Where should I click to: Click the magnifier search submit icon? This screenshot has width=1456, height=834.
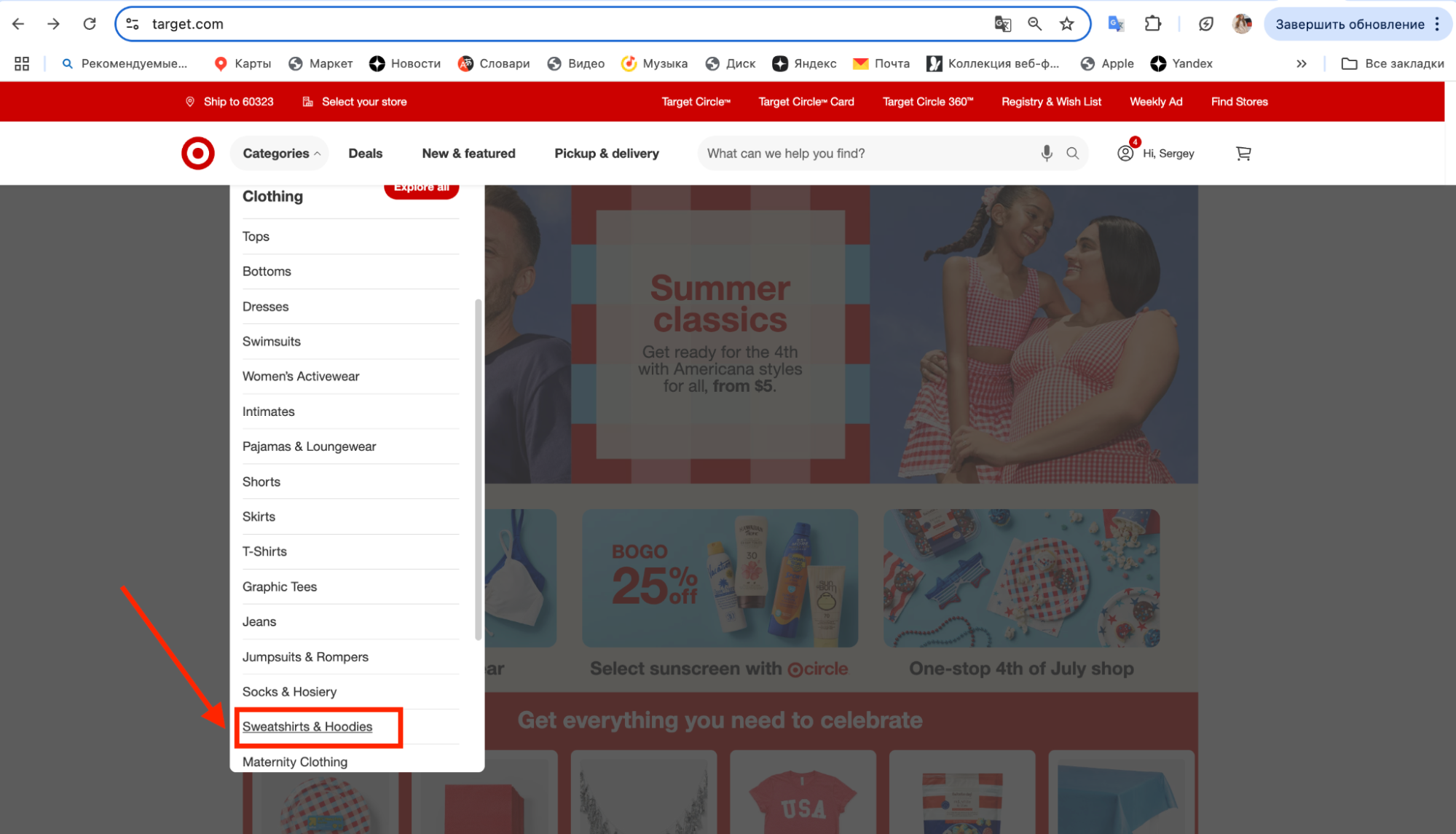click(x=1072, y=153)
